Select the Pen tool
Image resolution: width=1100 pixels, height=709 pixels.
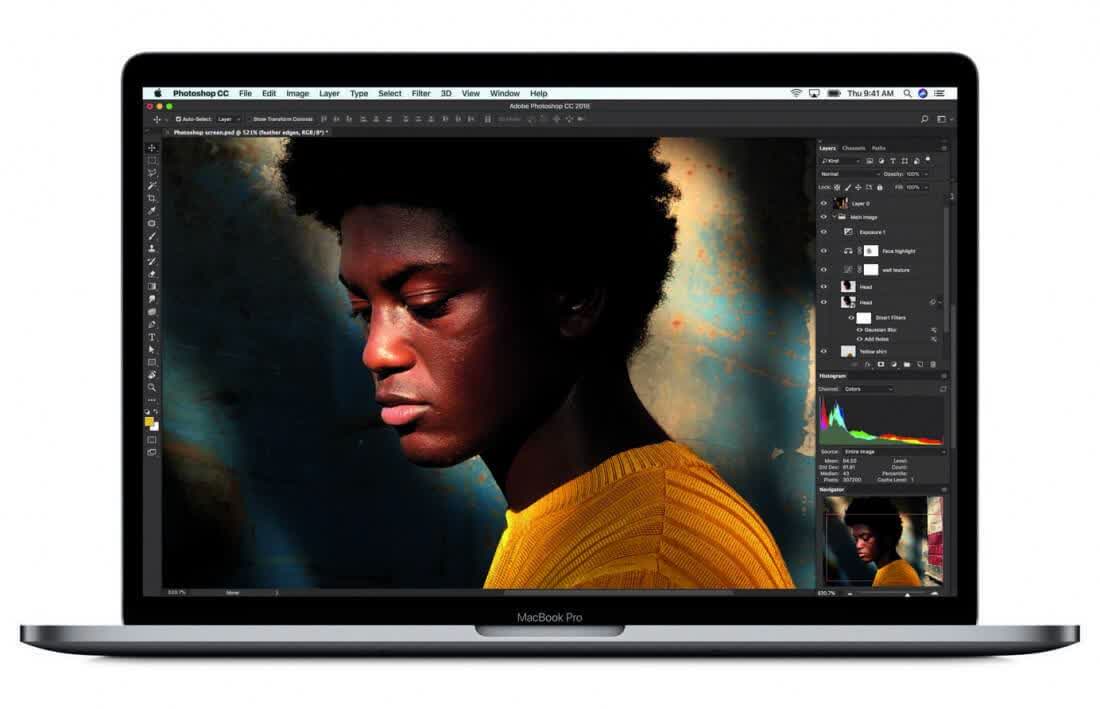pyautogui.click(x=152, y=325)
